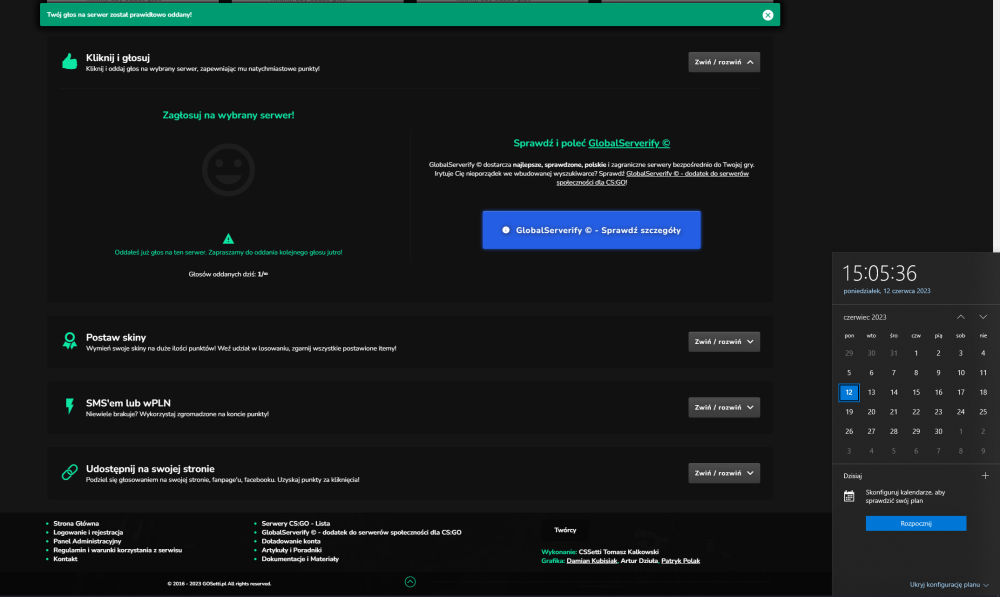Open the Kontakt footer link
Image resolution: width=1000 pixels, height=597 pixels.
pos(65,559)
